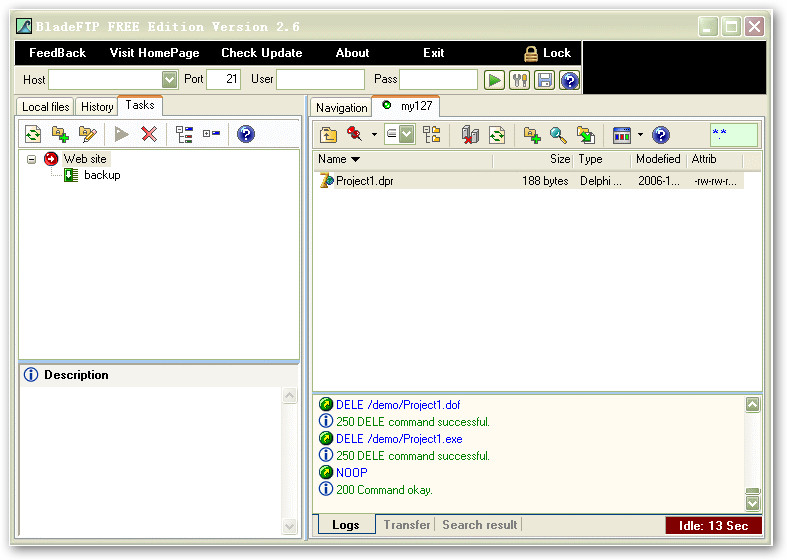Click in the Pass input field
The height and width of the screenshot is (560, 787).
(438, 79)
